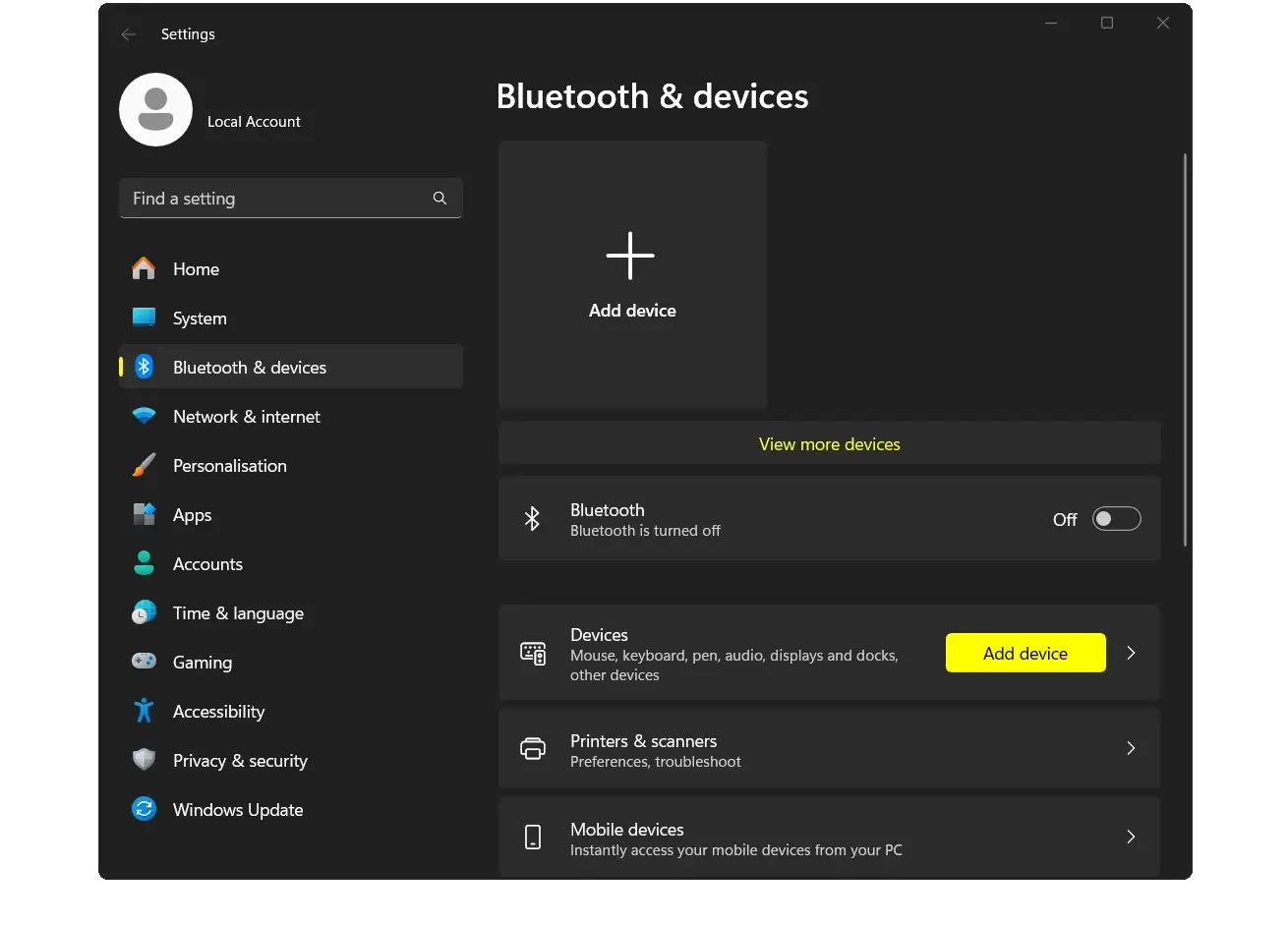Click the Privacy & security shield icon
The height and width of the screenshot is (927, 1288).
144,760
